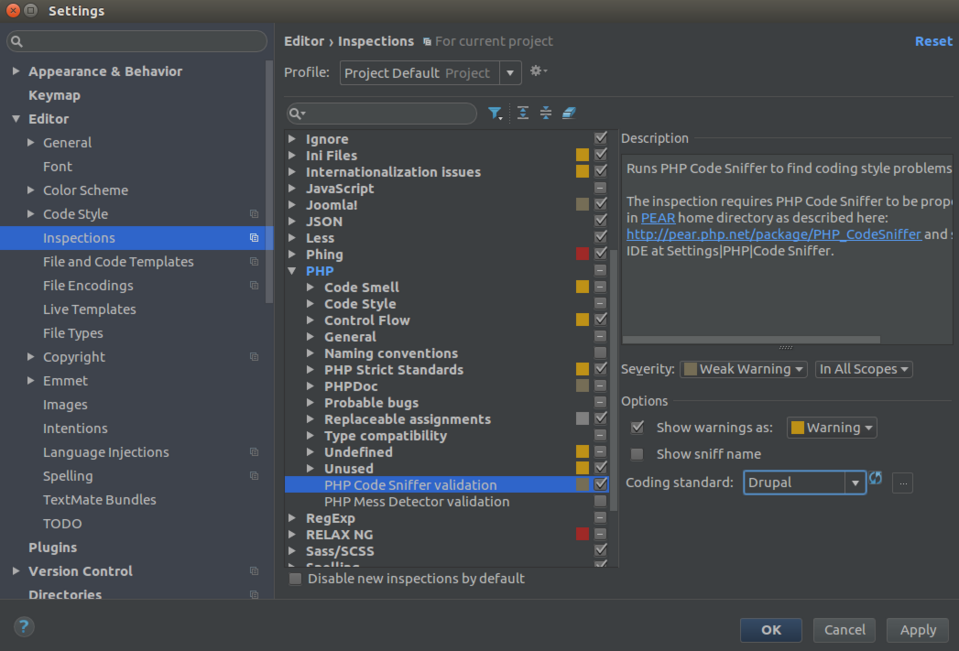Open the magnifier in inspections search field
Image resolution: width=959 pixels, height=651 pixels.
(294, 113)
